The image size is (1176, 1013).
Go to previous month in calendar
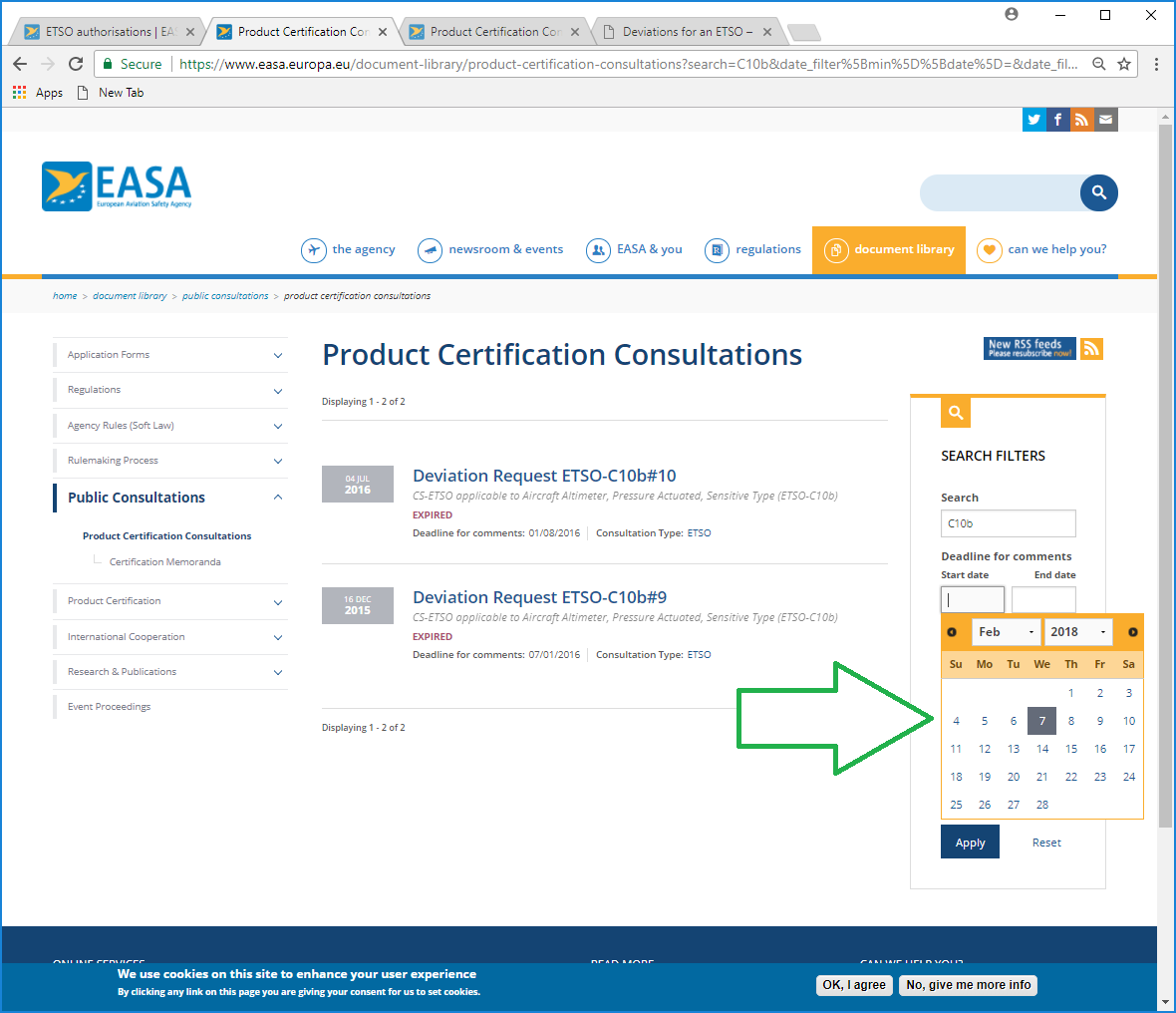tap(952, 632)
